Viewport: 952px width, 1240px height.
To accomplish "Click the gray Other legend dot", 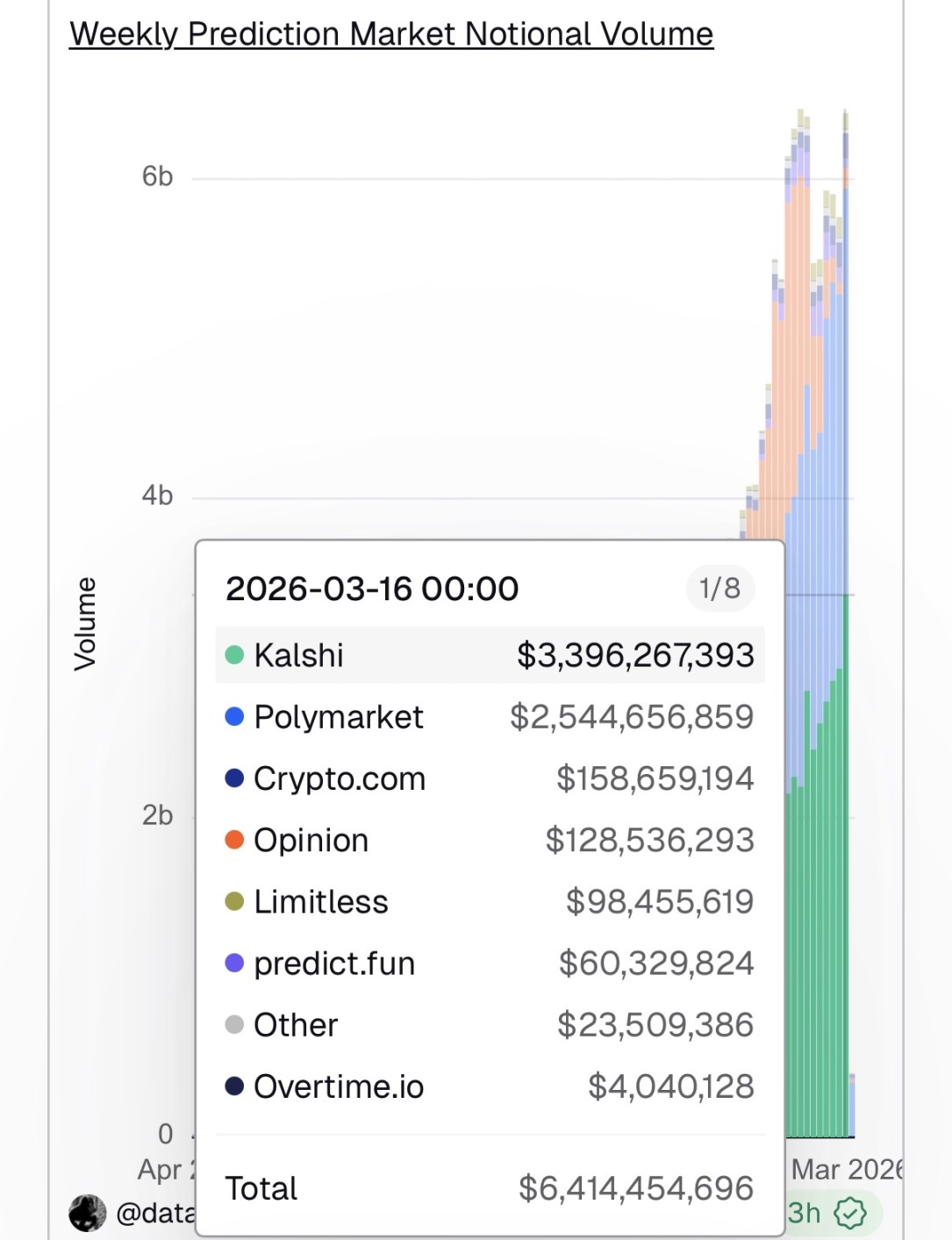I will point(234,1024).
